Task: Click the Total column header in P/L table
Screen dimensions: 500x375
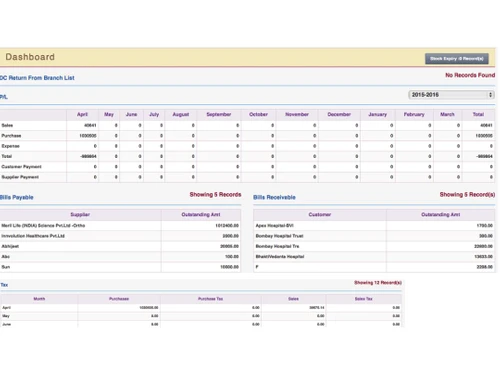Action: click(478, 114)
